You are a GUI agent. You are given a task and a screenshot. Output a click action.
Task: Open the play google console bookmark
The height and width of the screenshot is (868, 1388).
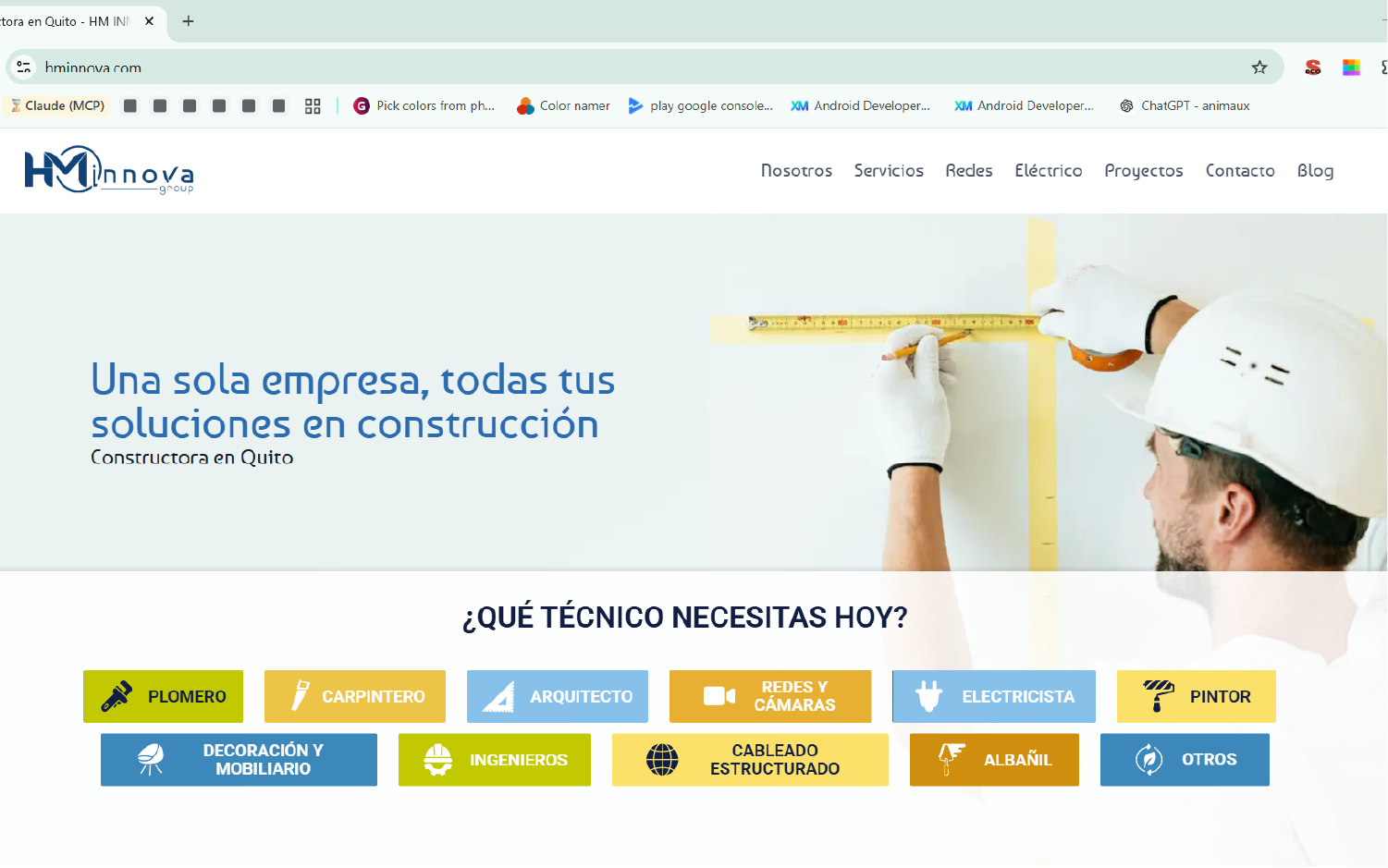point(700,106)
